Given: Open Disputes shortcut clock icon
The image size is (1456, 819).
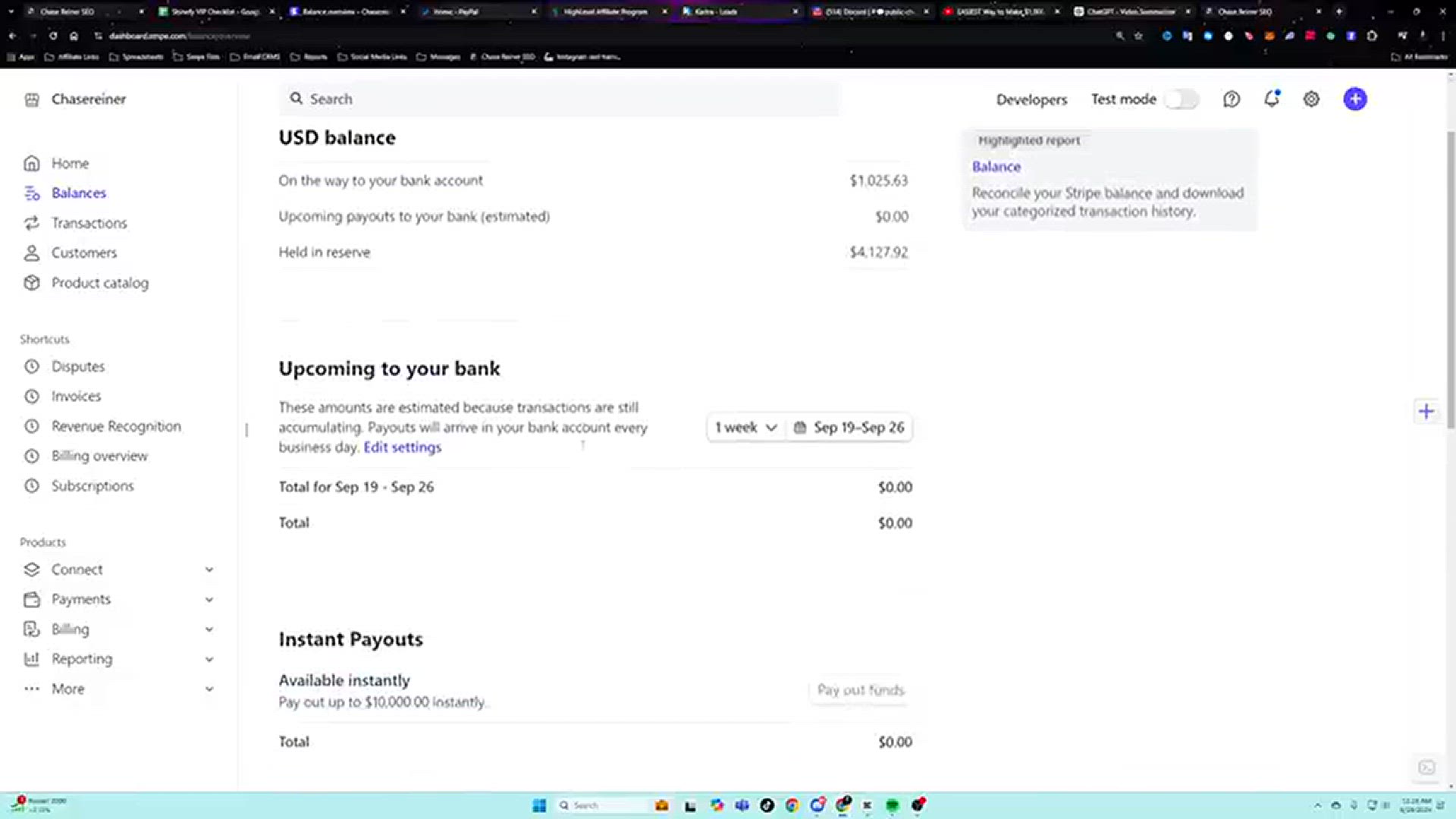Looking at the screenshot, I should 32,366.
